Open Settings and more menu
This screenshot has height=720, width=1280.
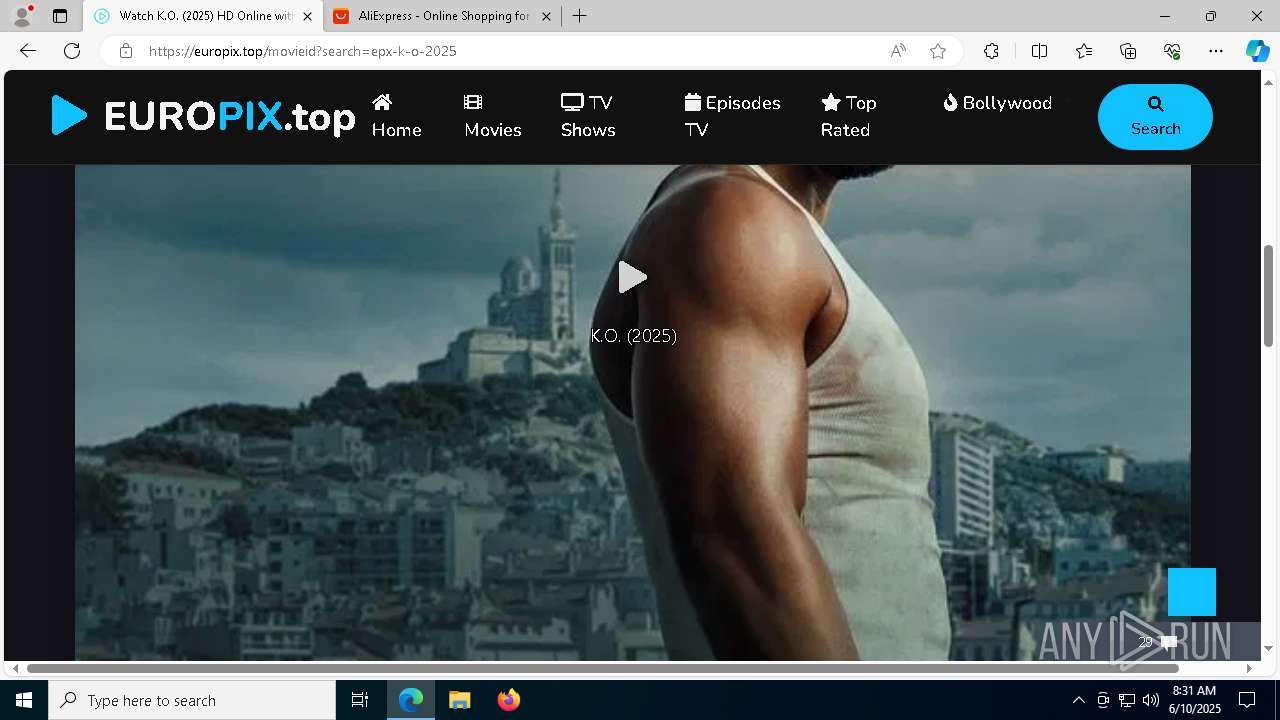pyautogui.click(x=1216, y=51)
